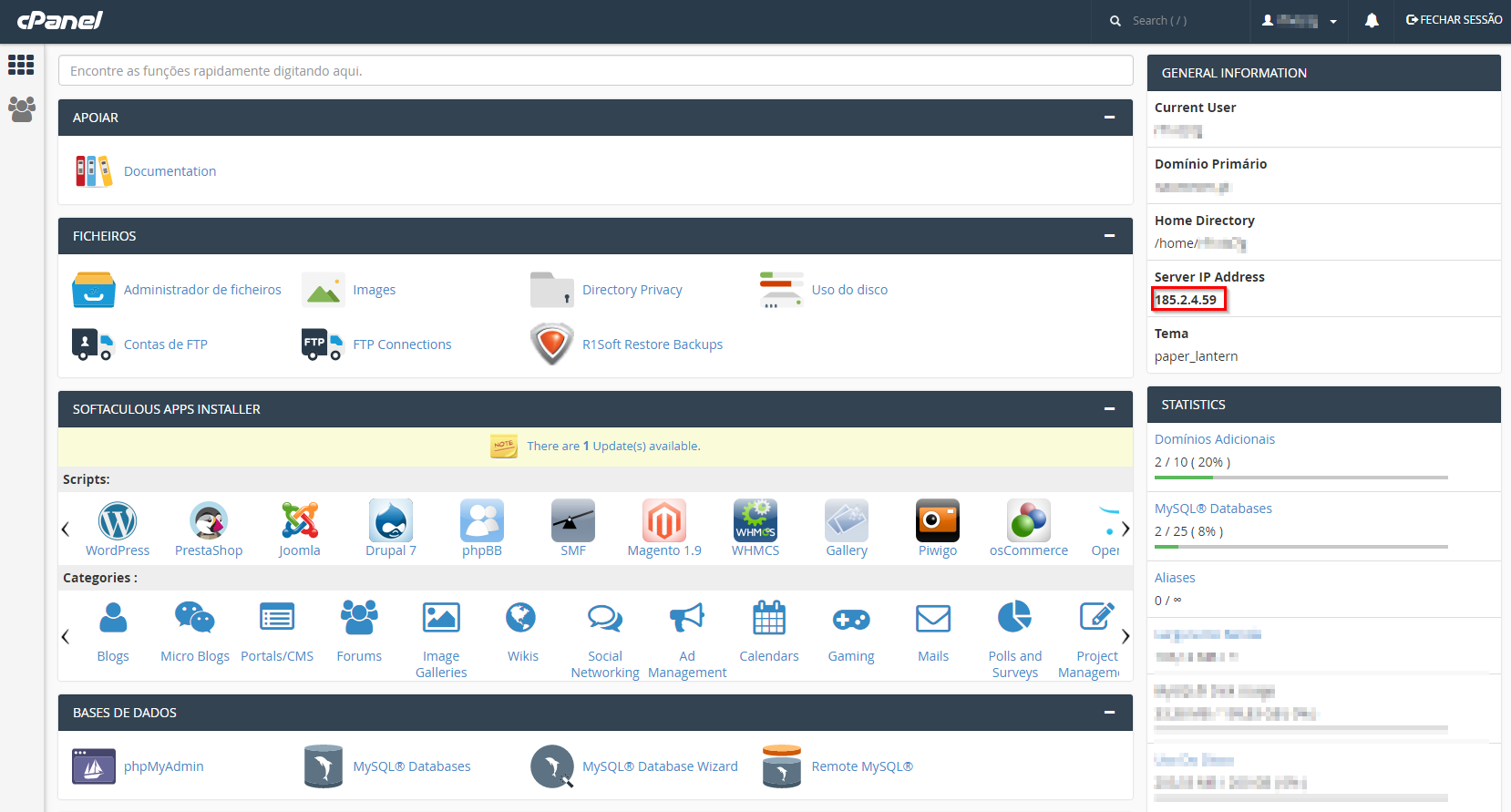The width and height of the screenshot is (1511, 812).
Task: Open the Blogs category icon
Action: click(113, 618)
